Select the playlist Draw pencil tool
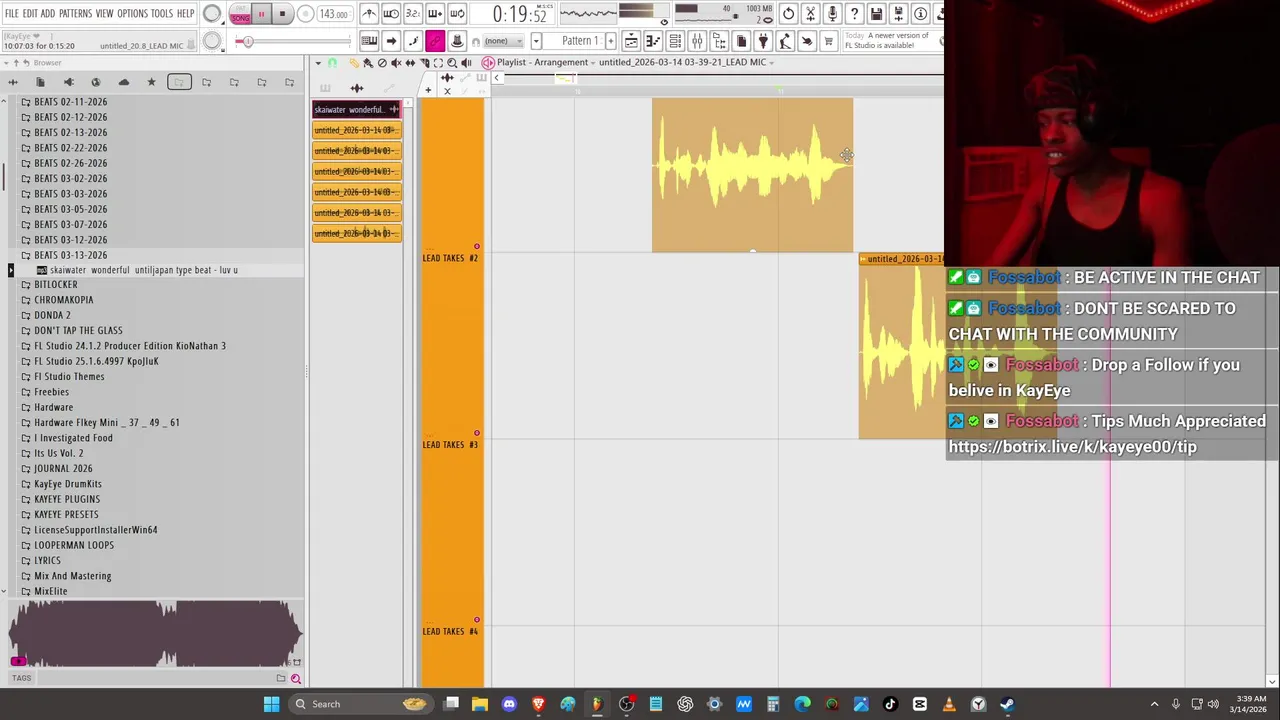Image resolution: width=1280 pixels, height=720 pixels. tap(354, 63)
